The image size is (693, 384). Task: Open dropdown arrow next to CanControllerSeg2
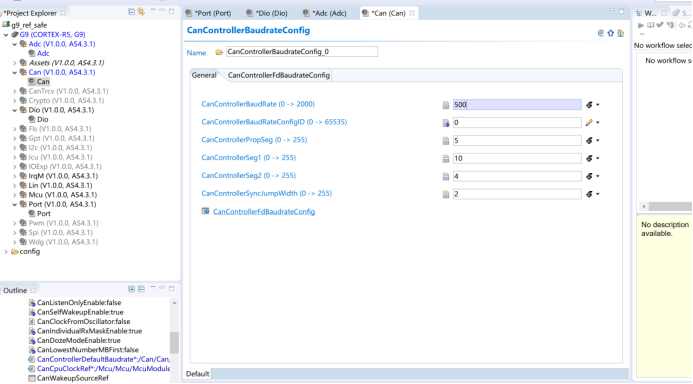pos(598,176)
